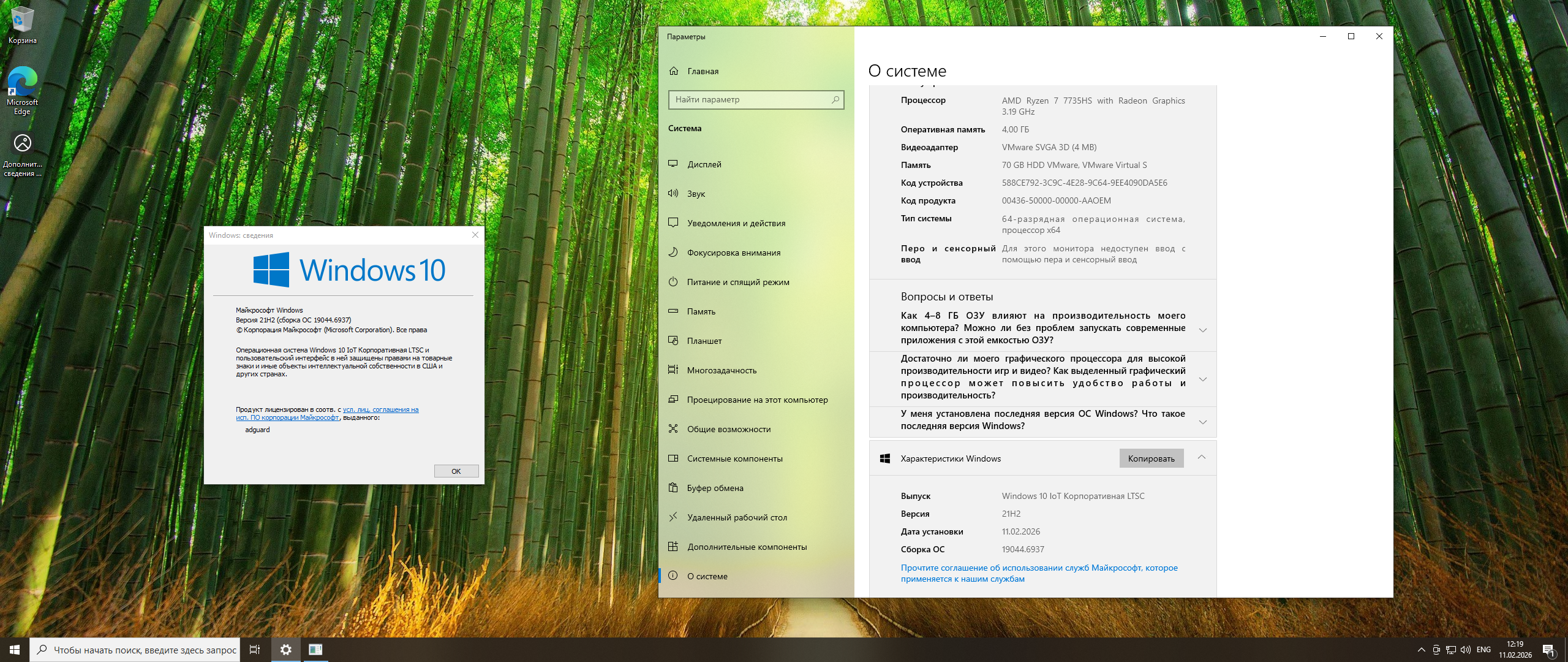Open Task View from the taskbar
Screen dimensions: 1568x662
pyautogui.click(x=255, y=650)
